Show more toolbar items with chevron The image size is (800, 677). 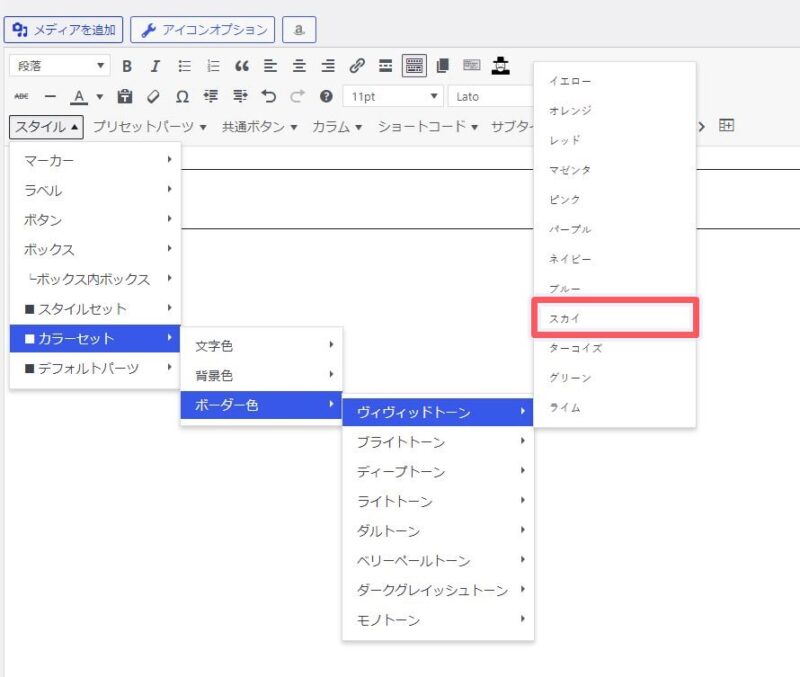702,127
